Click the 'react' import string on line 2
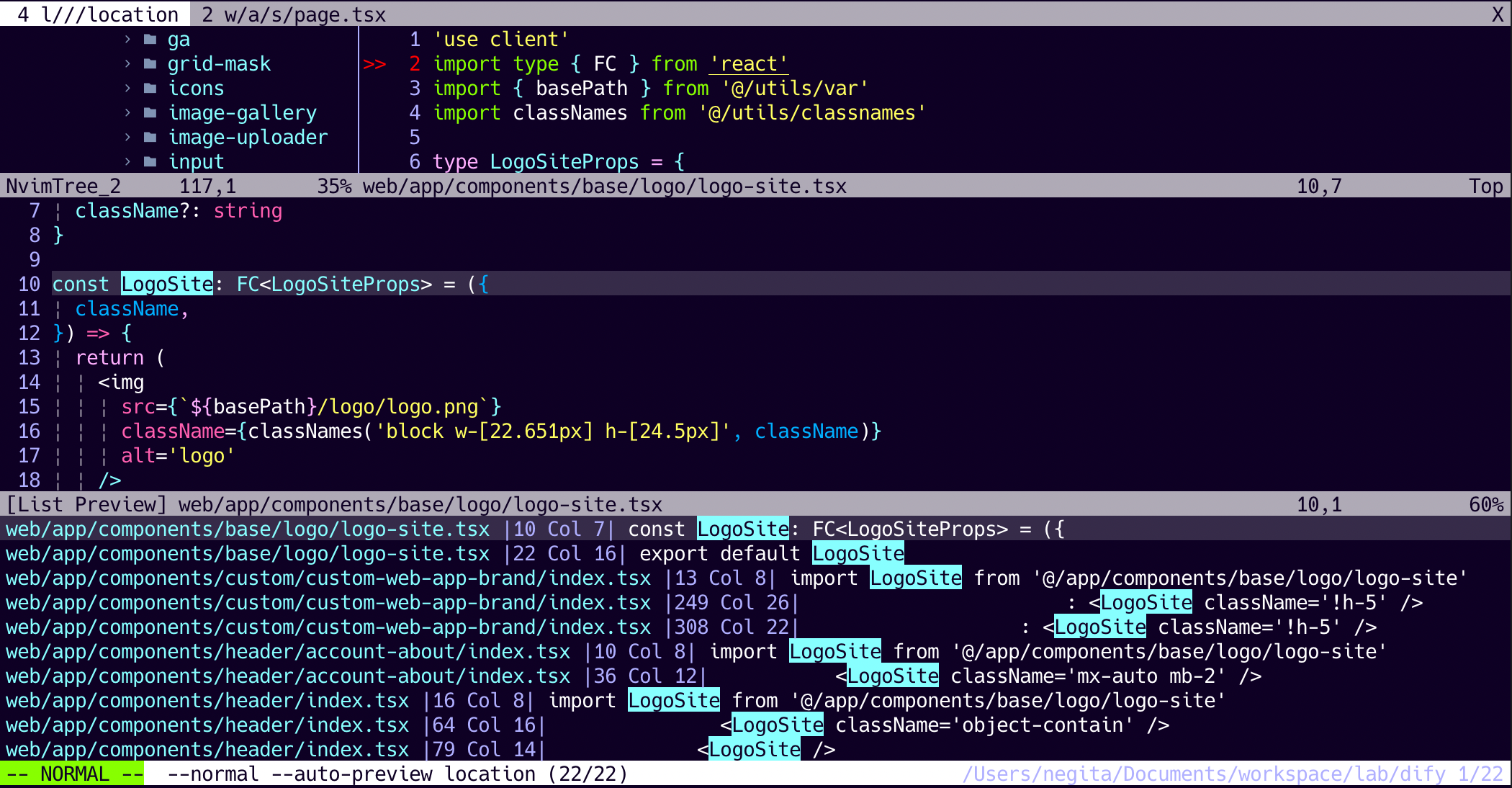1512x788 pixels. point(749,64)
